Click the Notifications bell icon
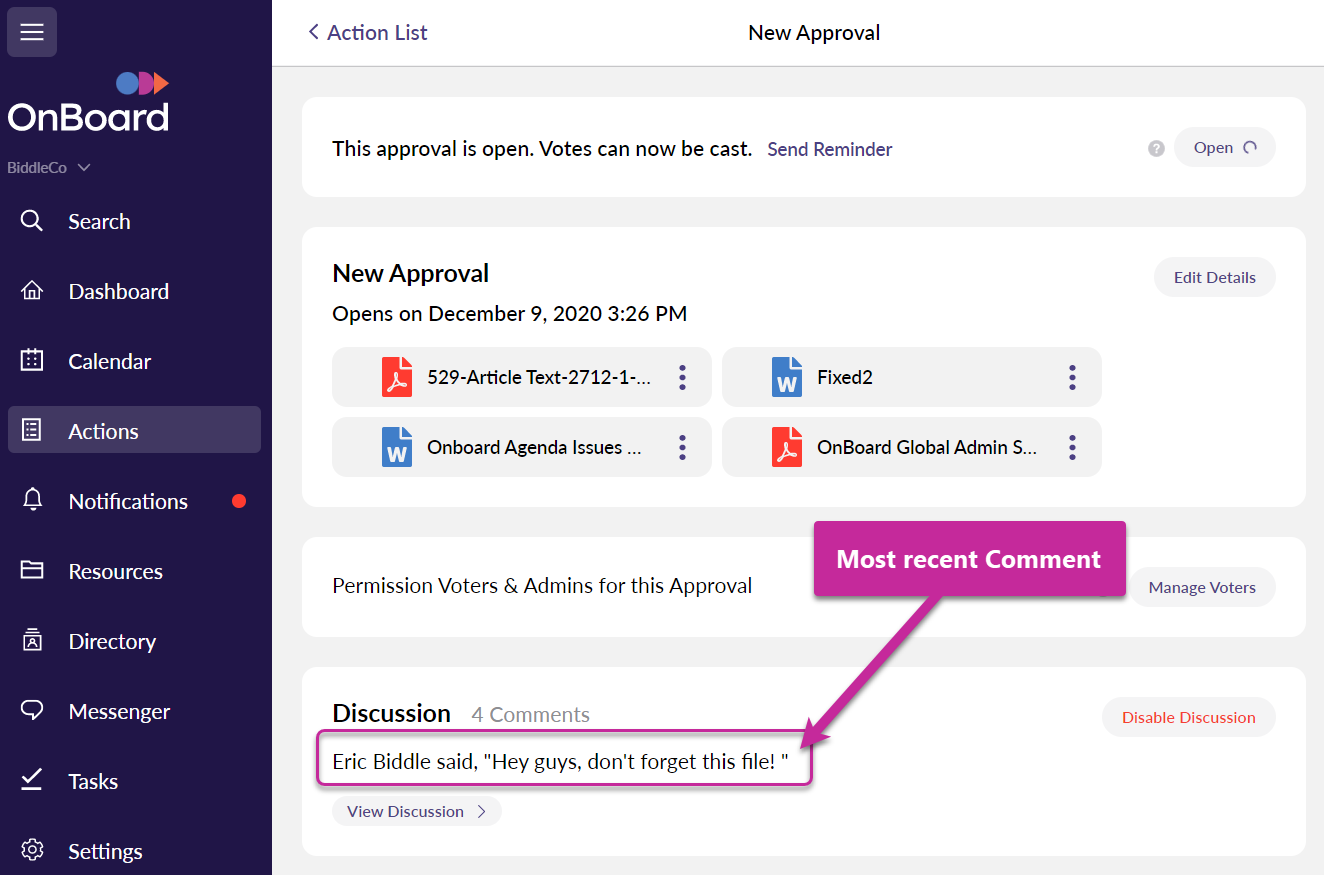 (x=32, y=500)
